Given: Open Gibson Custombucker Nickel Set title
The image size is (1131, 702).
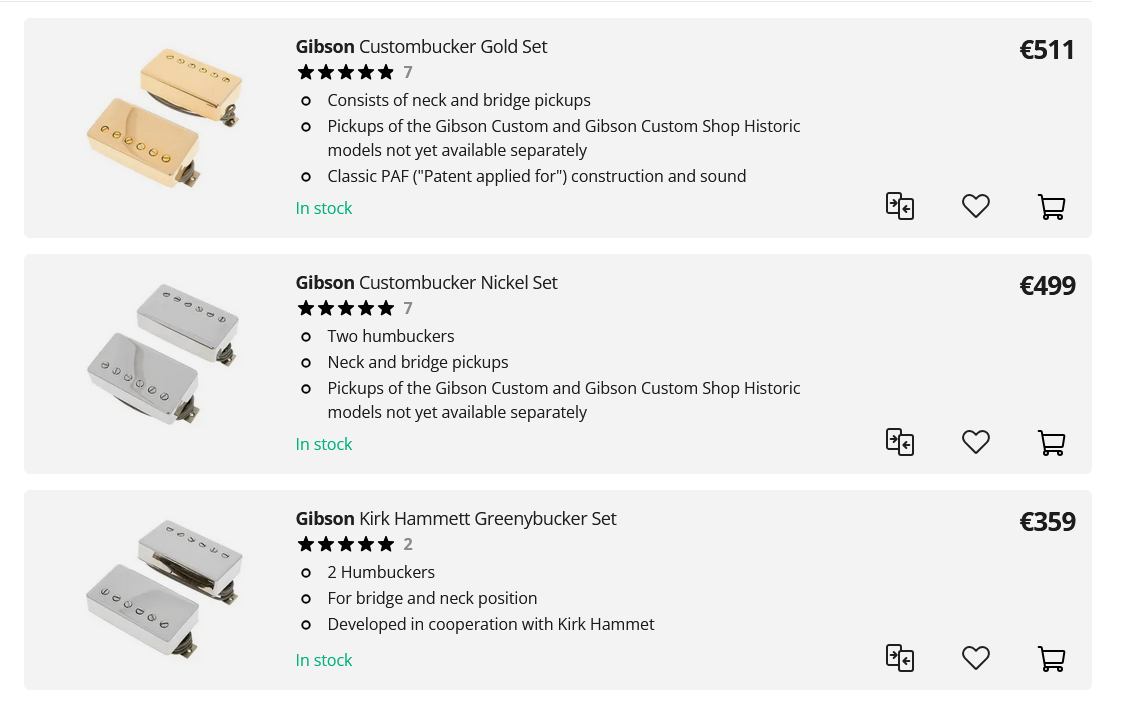Looking at the screenshot, I should tap(426, 283).
